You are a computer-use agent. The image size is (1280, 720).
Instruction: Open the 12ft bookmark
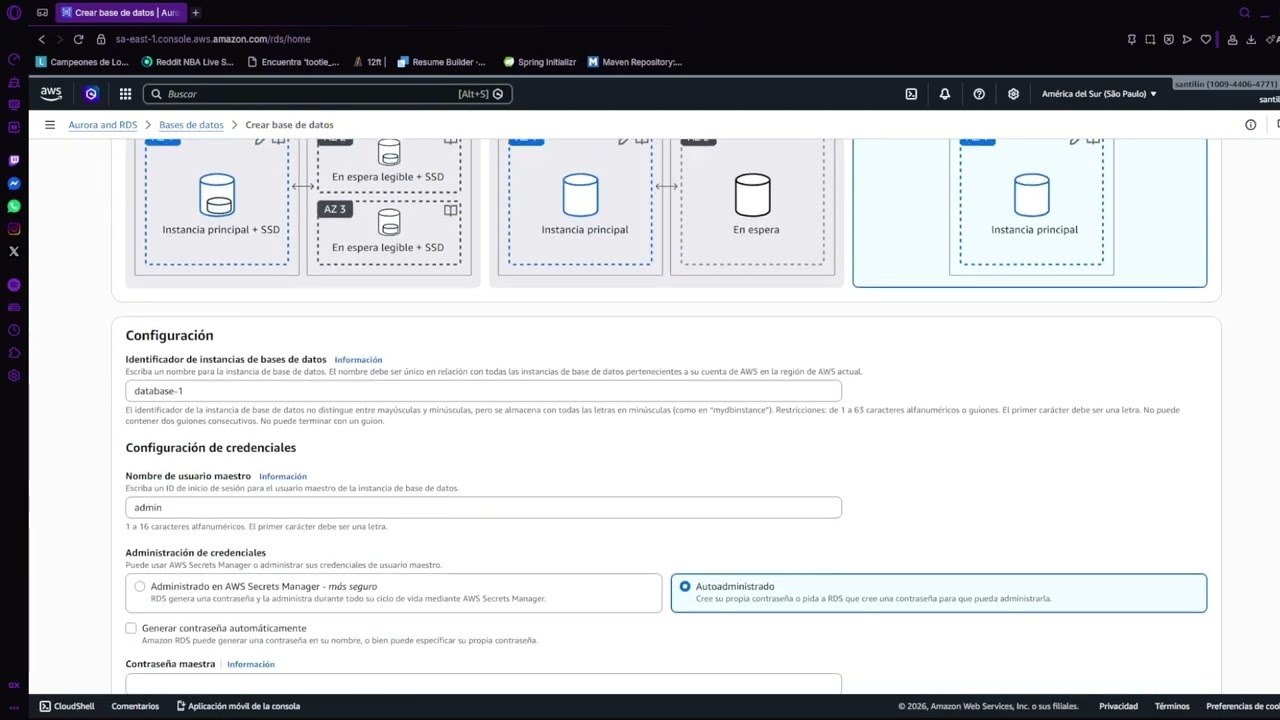368,62
